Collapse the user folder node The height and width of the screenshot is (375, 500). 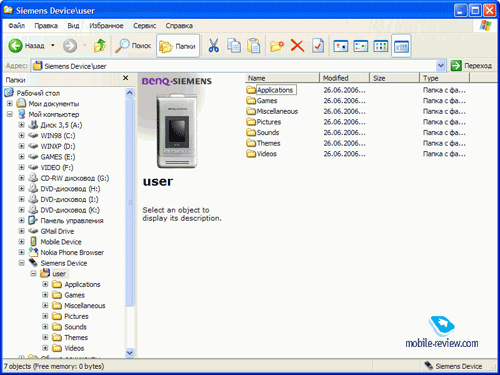33,274
